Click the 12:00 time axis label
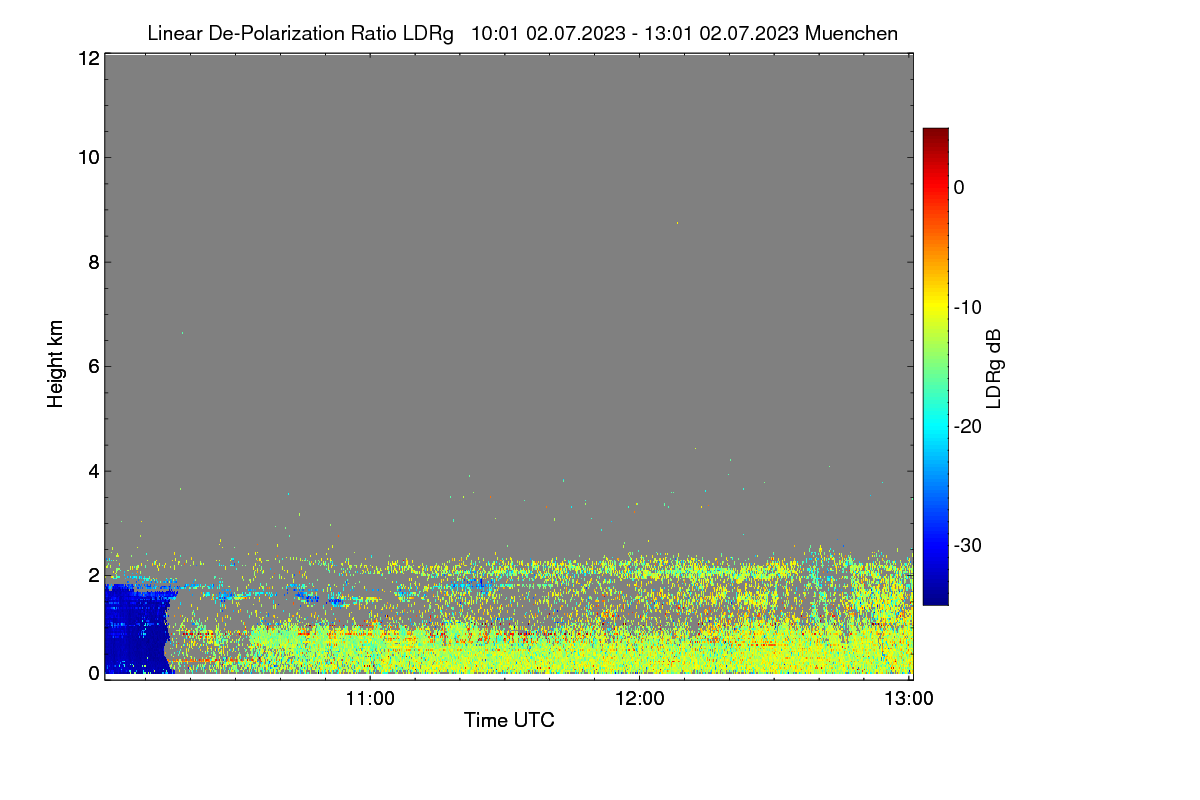The width and height of the screenshot is (1200, 800). point(640,699)
